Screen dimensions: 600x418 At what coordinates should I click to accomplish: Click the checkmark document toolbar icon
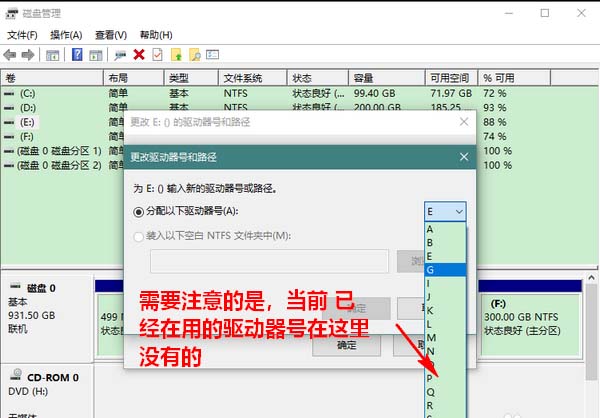pyautogui.click(x=157, y=54)
